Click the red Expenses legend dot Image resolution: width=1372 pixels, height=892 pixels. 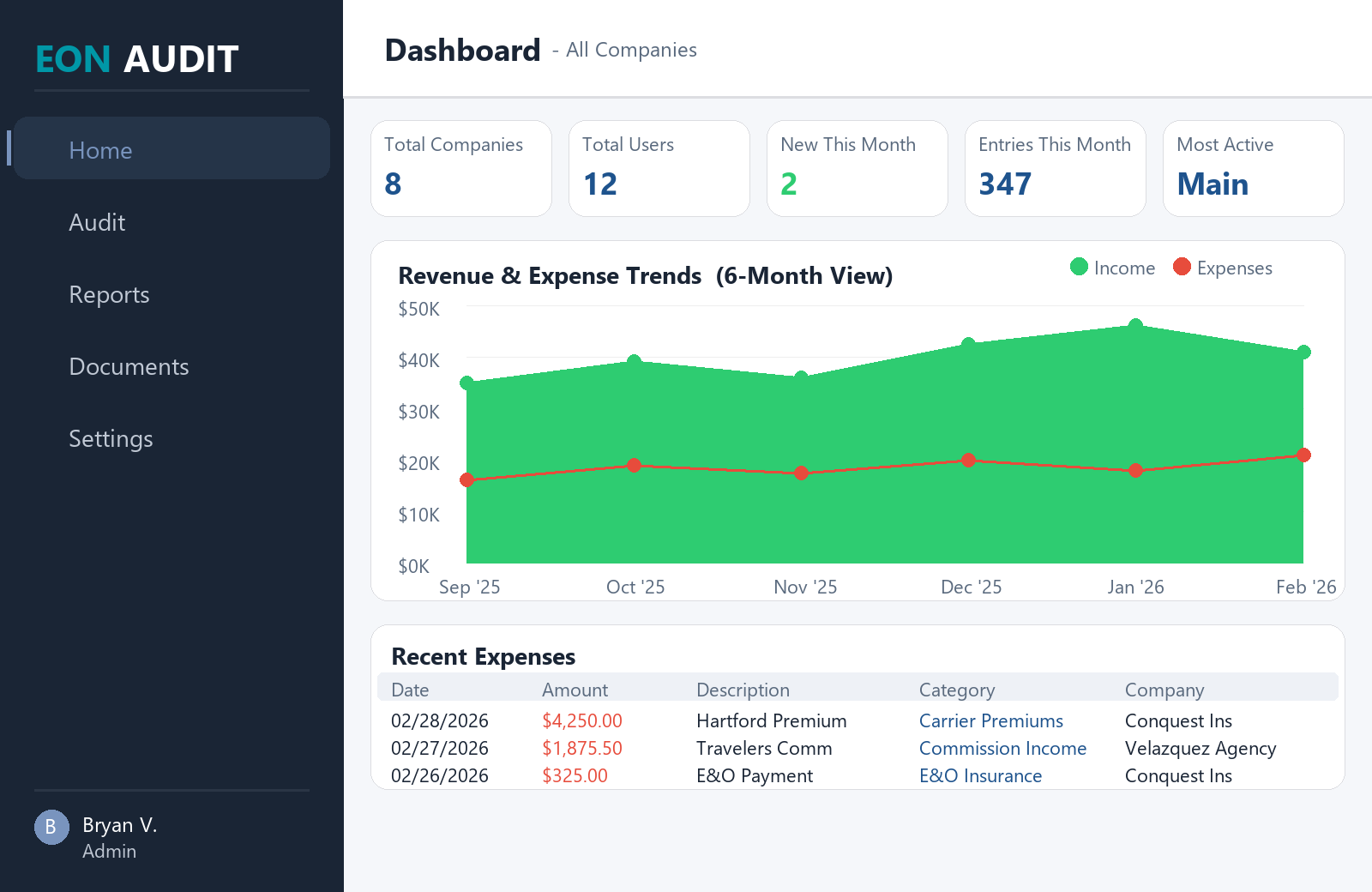click(1182, 267)
